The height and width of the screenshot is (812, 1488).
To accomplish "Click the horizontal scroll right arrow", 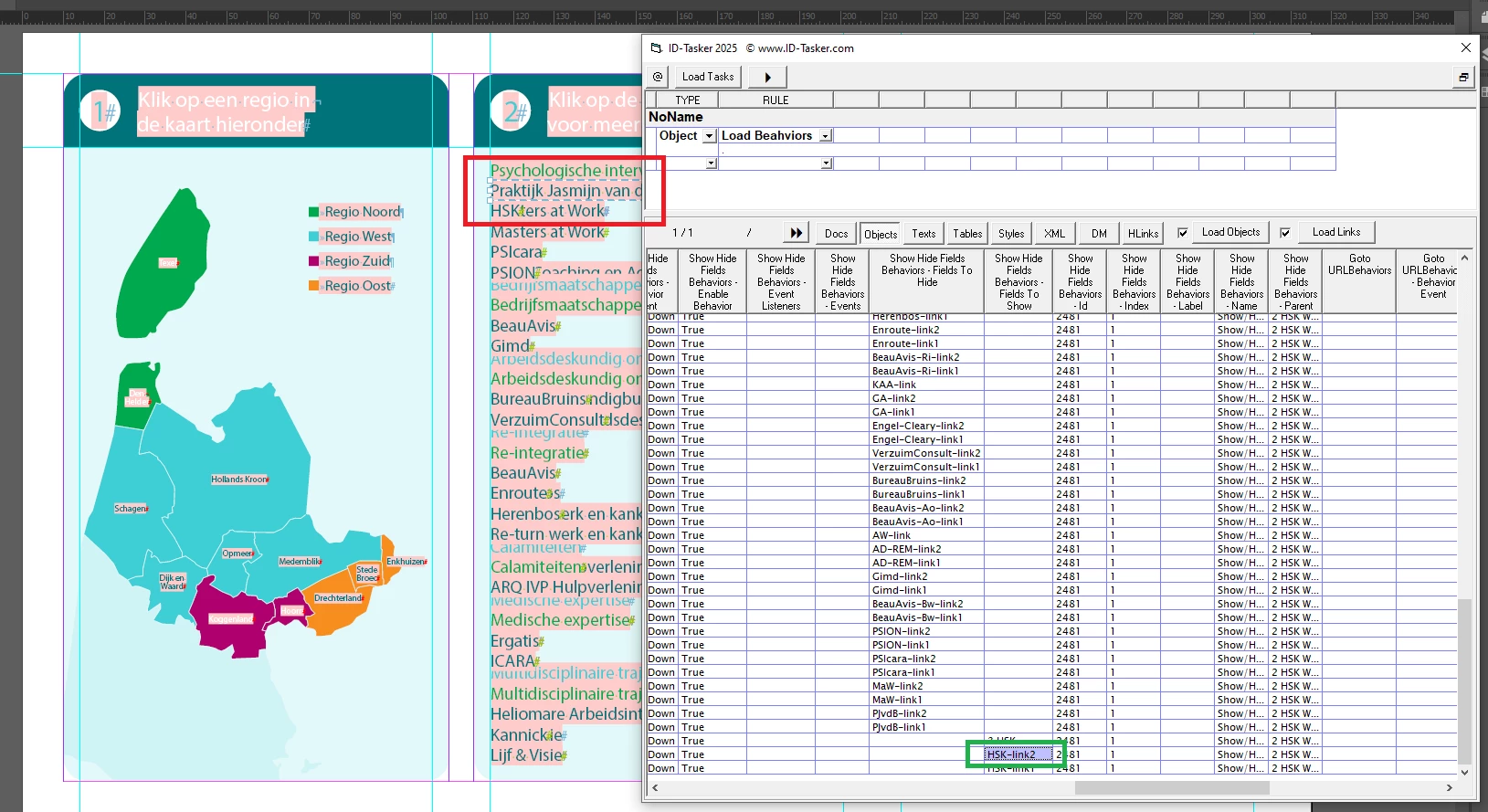I will [1450, 787].
